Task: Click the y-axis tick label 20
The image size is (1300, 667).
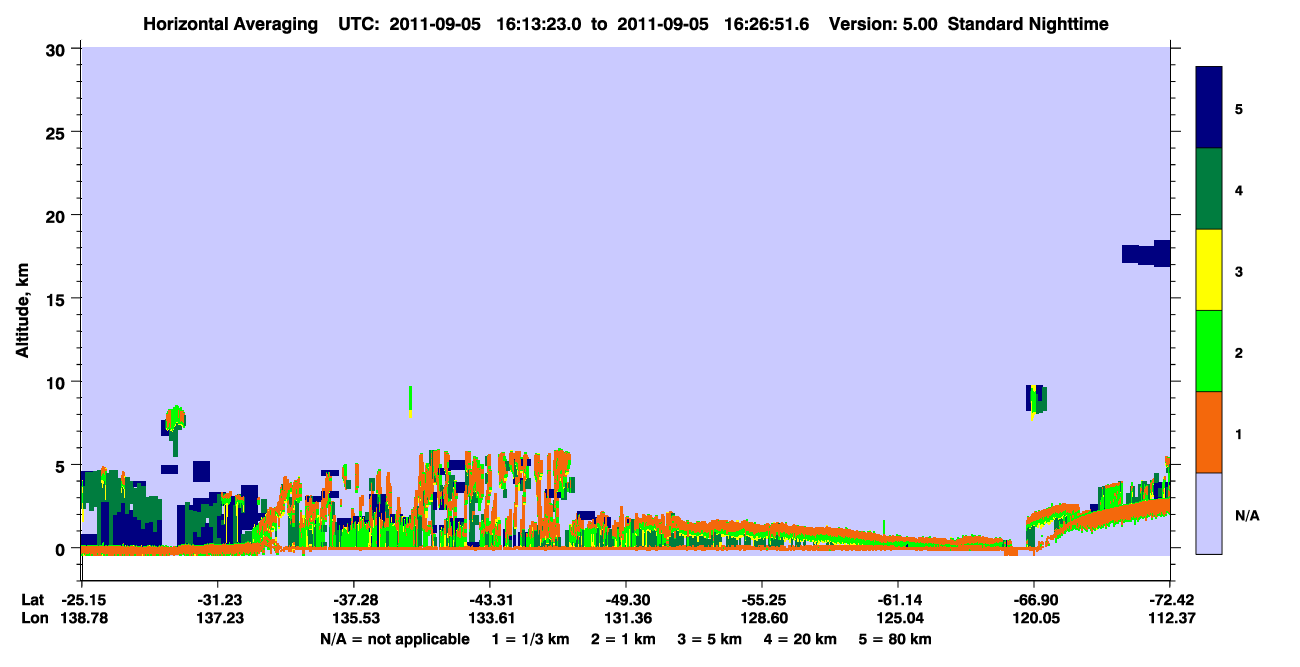Action: pos(58,215)
